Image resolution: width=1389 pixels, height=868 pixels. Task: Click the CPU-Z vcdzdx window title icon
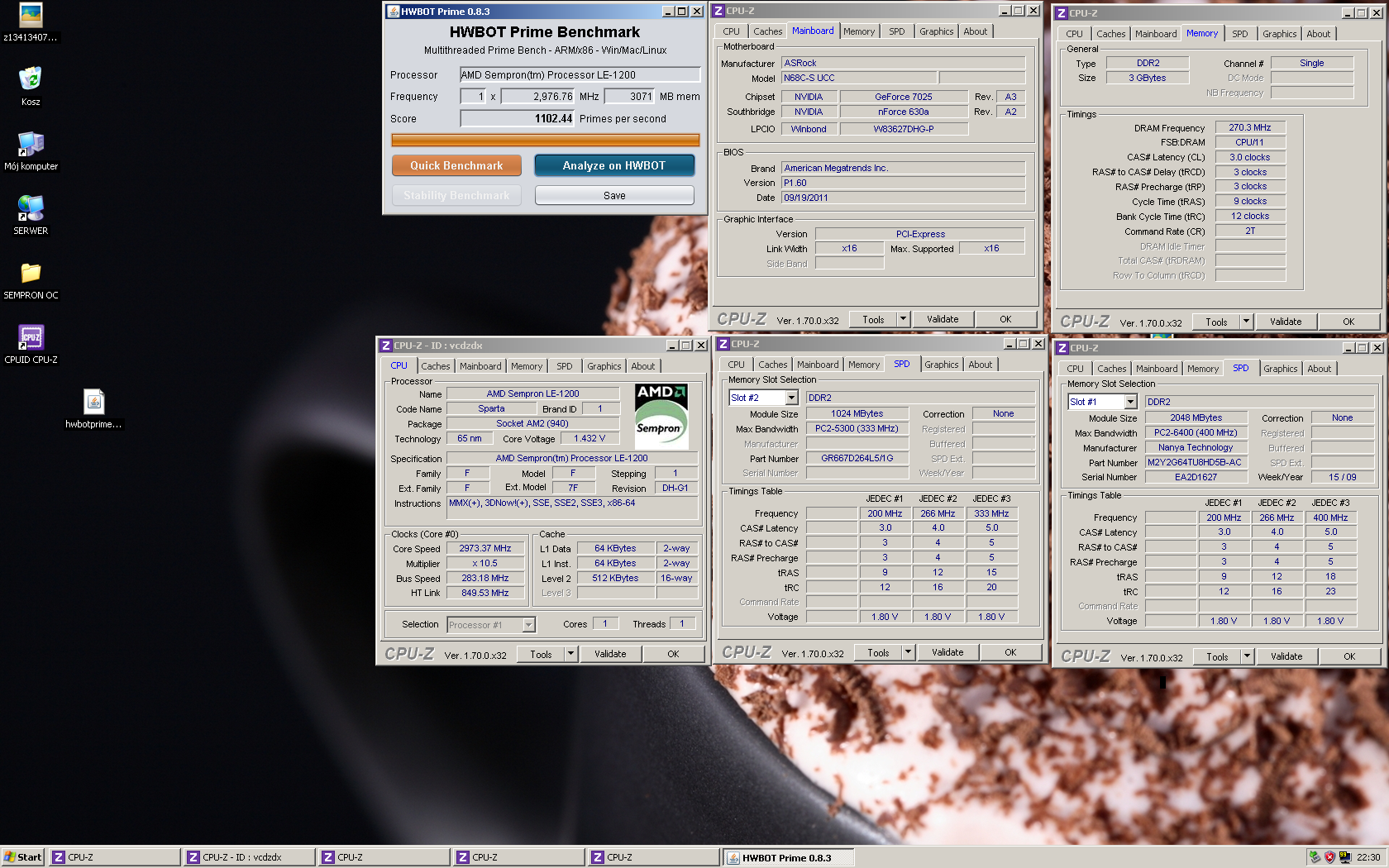[385, 346]
